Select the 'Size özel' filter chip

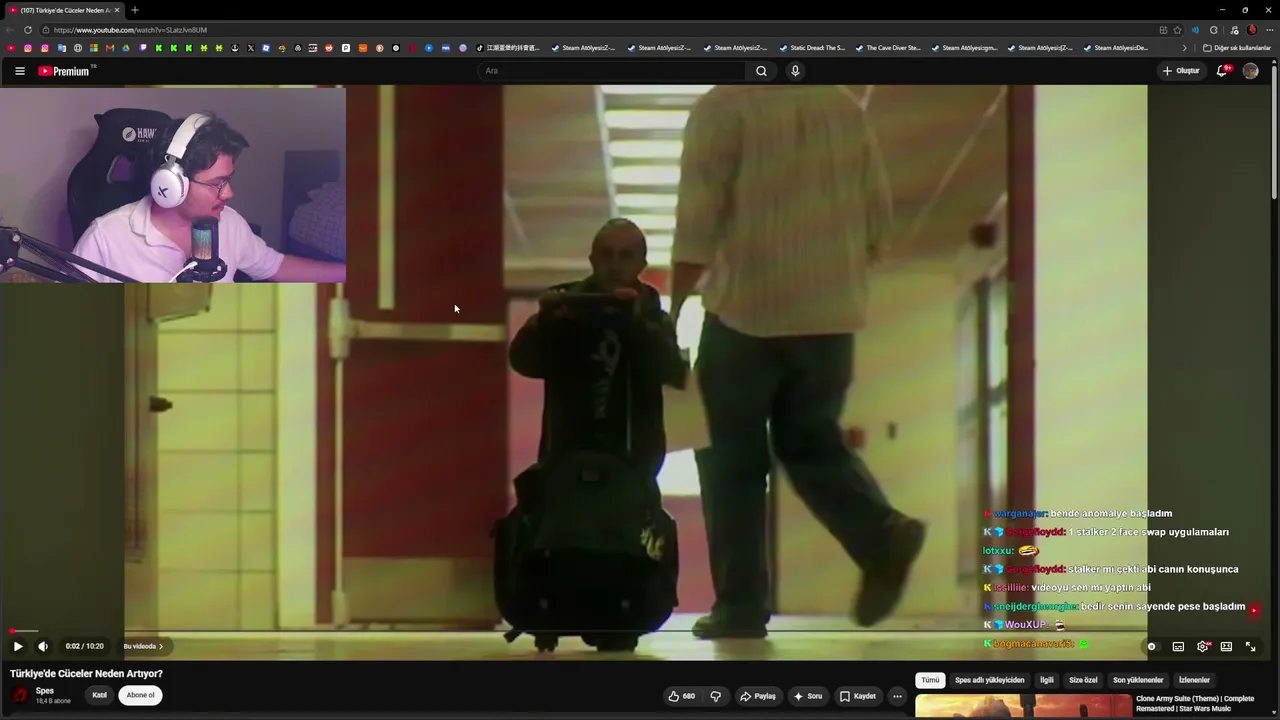click(x=1083, y=680)
